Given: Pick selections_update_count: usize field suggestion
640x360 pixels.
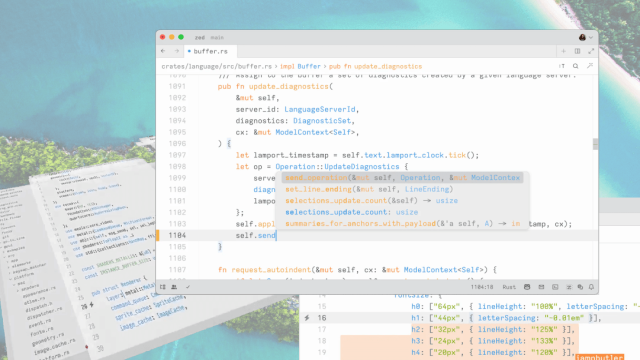Looking at the screenshot, I should [x=402, y=212].
